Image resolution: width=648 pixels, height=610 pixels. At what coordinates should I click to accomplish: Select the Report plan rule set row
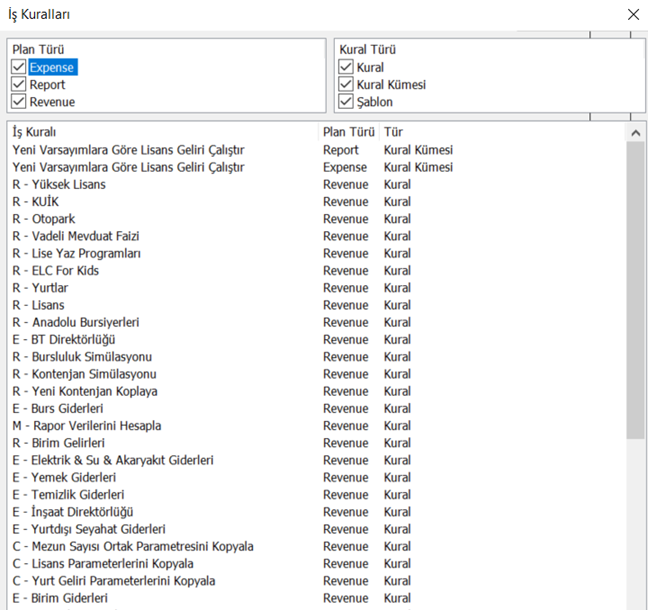pos(128,150)
